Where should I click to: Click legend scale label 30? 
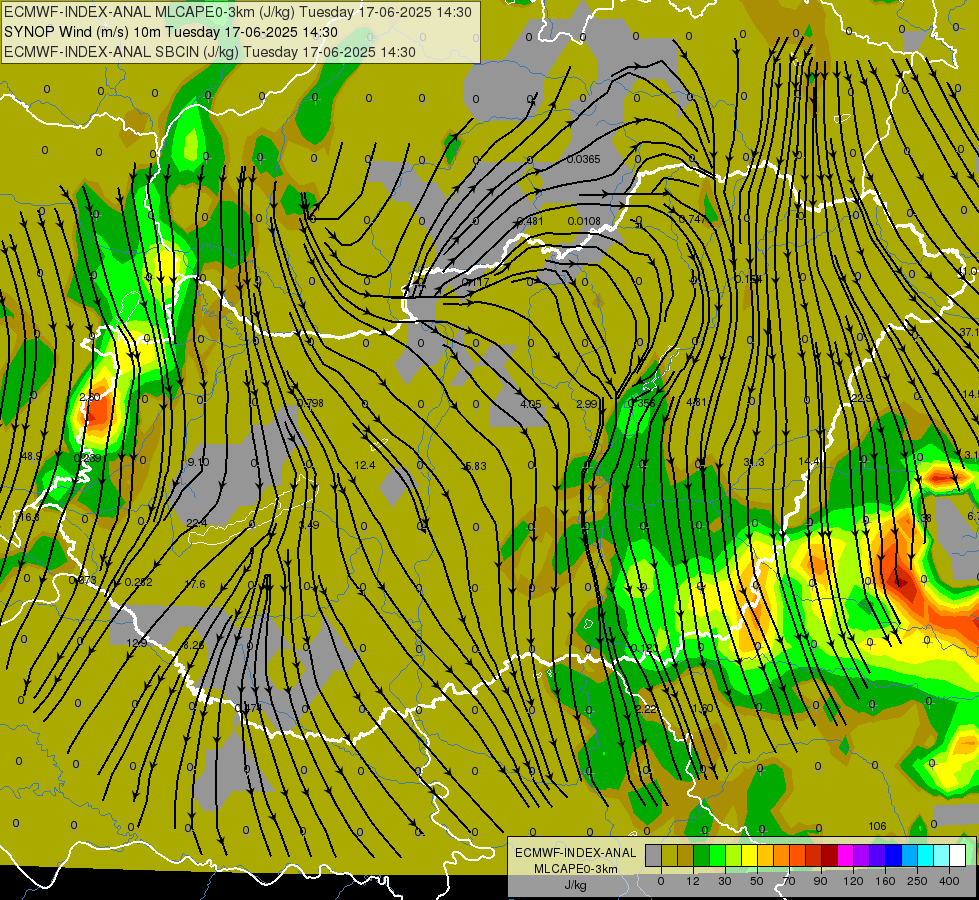tap(725, 881)
